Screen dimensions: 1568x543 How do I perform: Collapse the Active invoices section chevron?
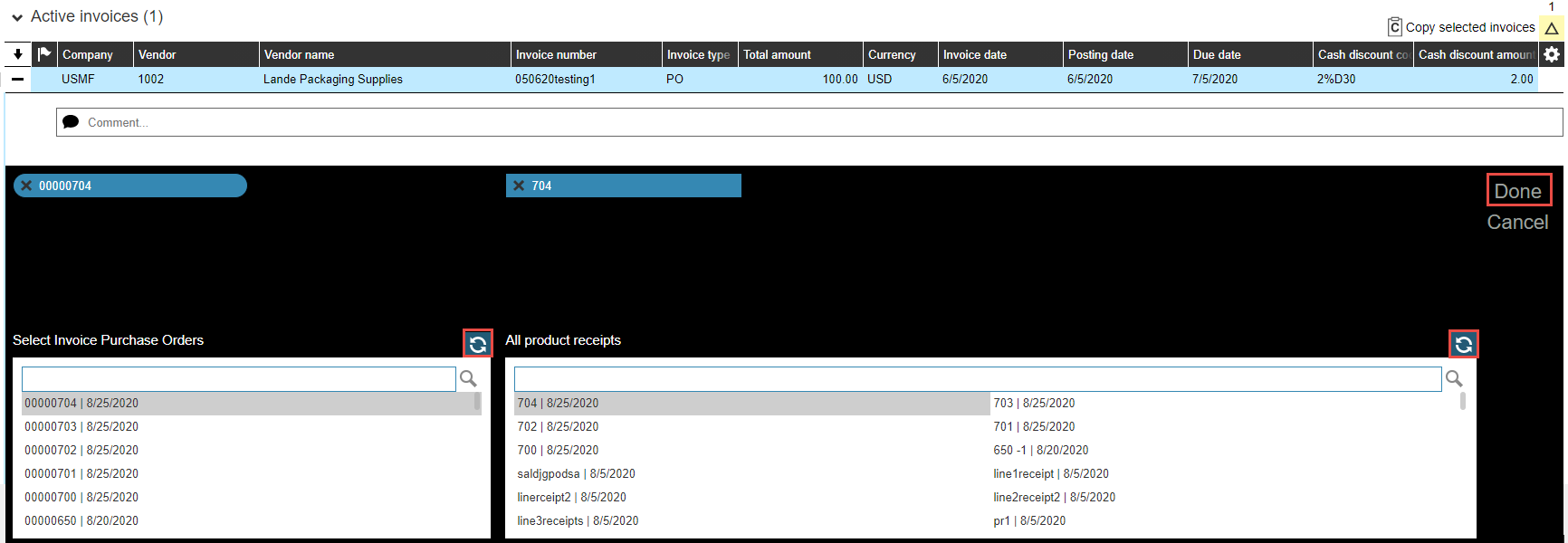(x=17, y=17)
